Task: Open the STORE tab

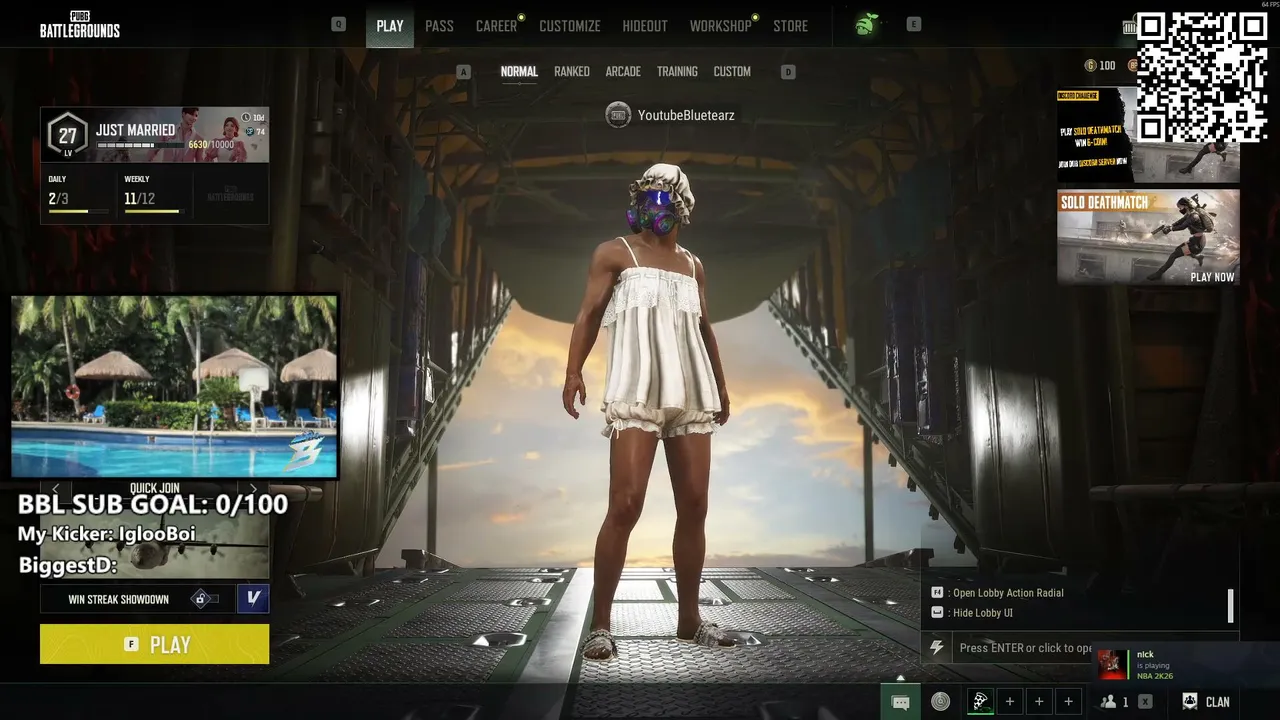Action: click(x=790, y=26)
